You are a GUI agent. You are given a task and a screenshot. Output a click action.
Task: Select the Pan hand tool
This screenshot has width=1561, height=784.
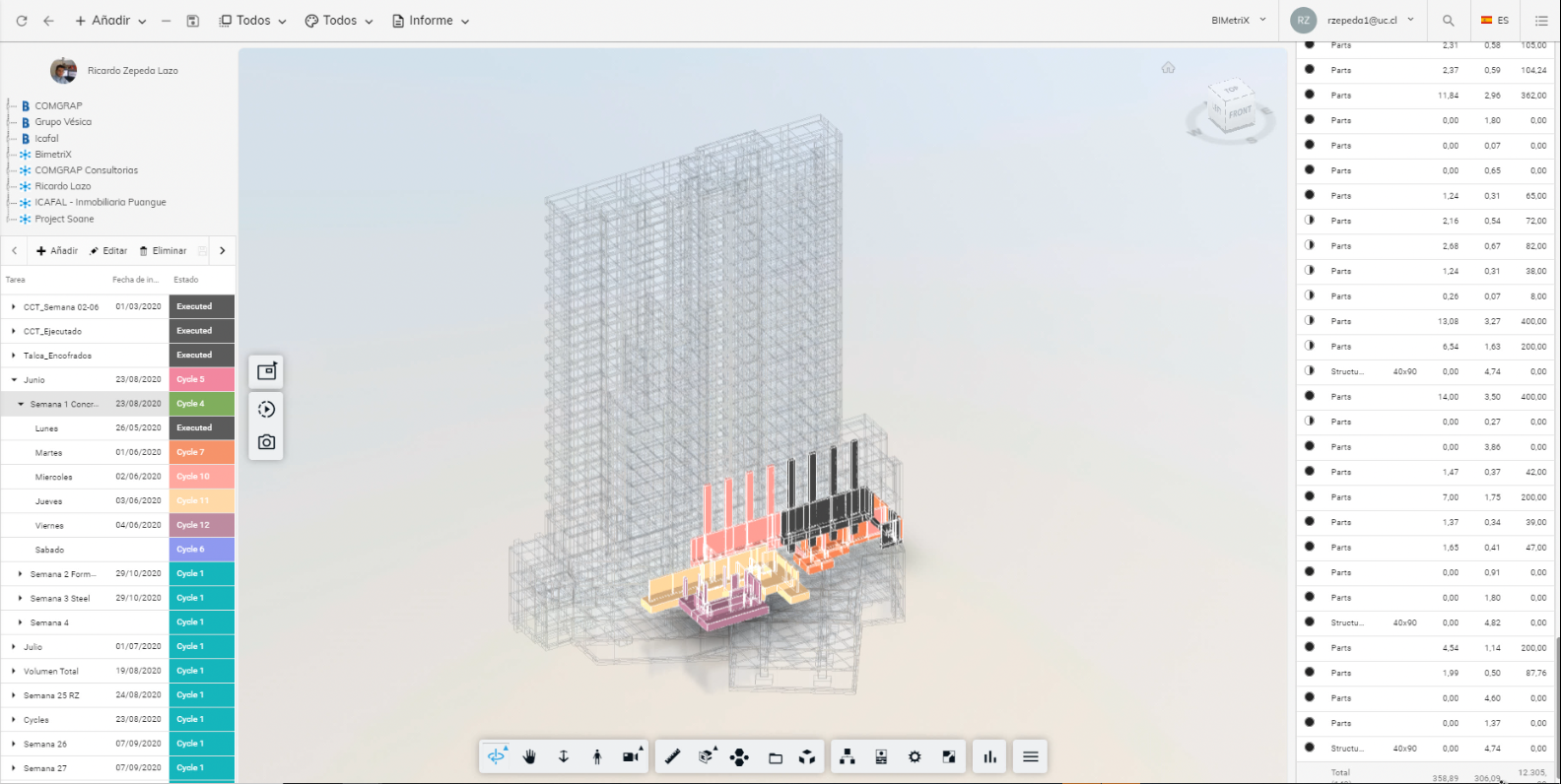(529, 756)
